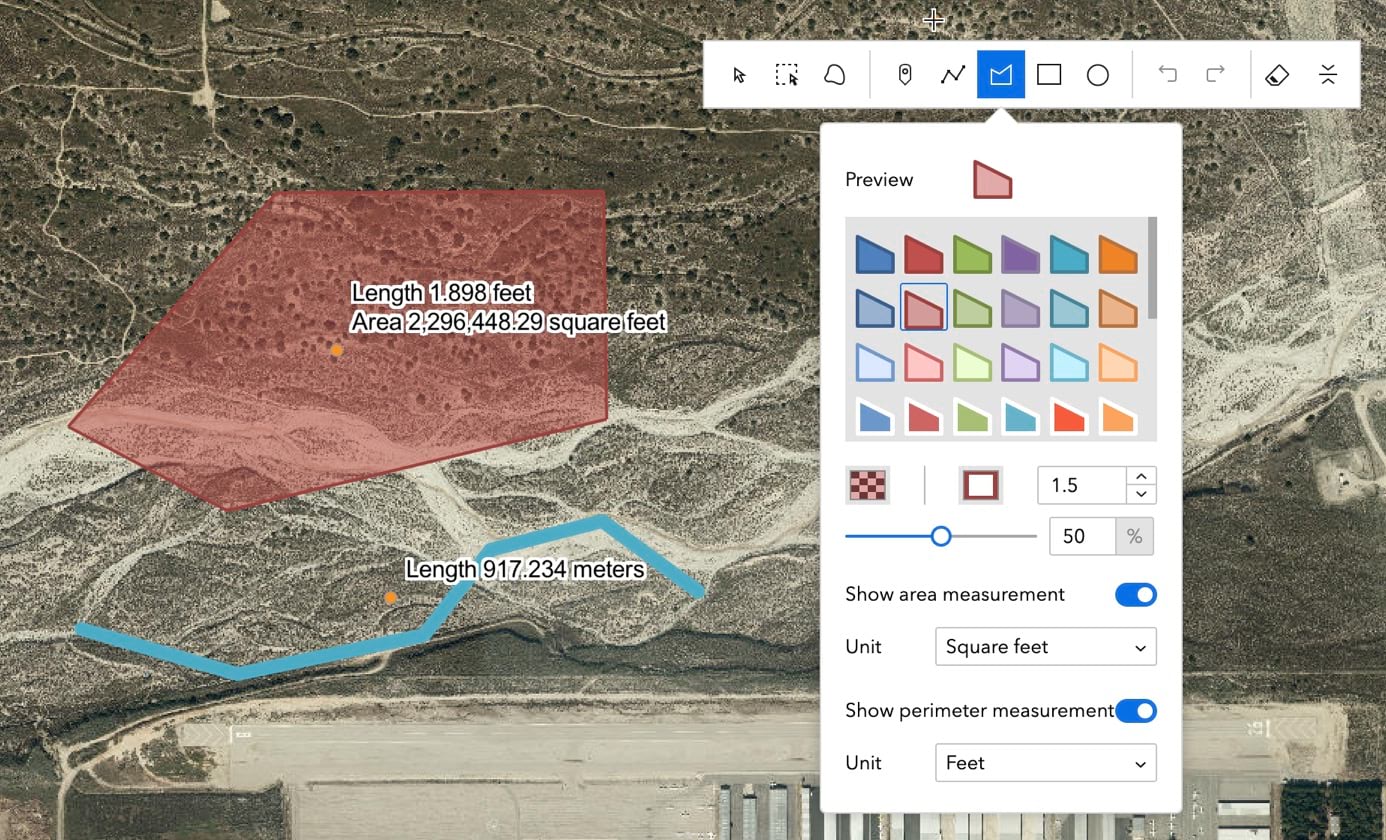Redo the last drawing action
Image resolution: width=1386 pixels, height=840 pixels.
point(1215,74)
